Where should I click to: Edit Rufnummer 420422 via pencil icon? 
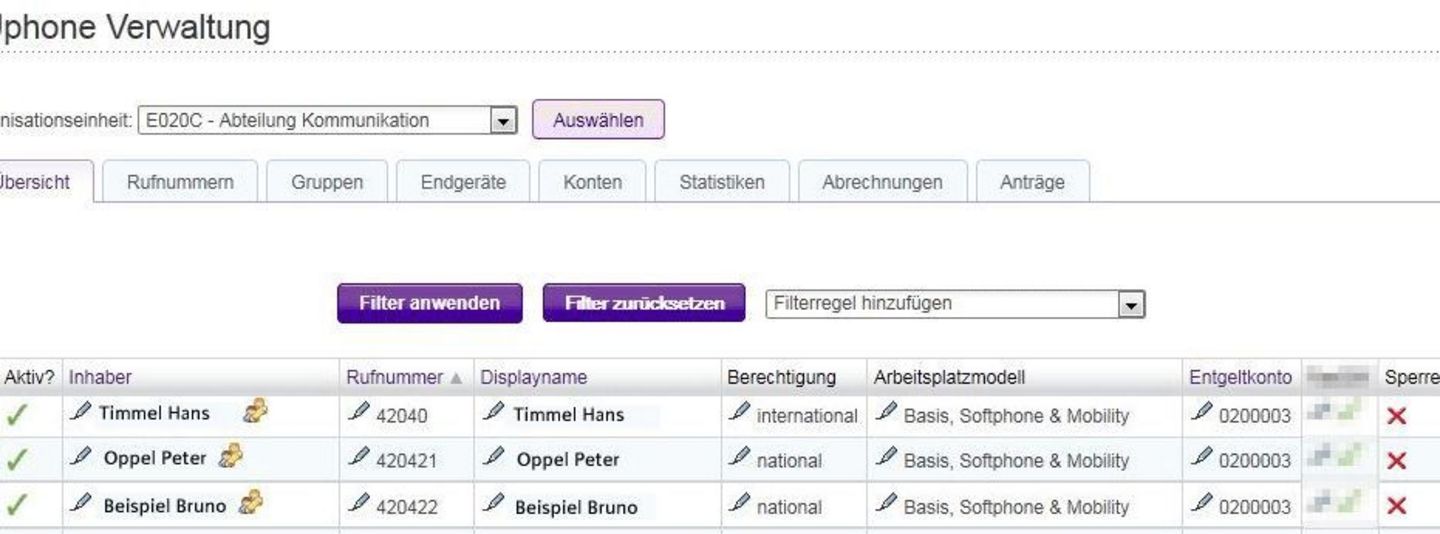click(359, 503)
